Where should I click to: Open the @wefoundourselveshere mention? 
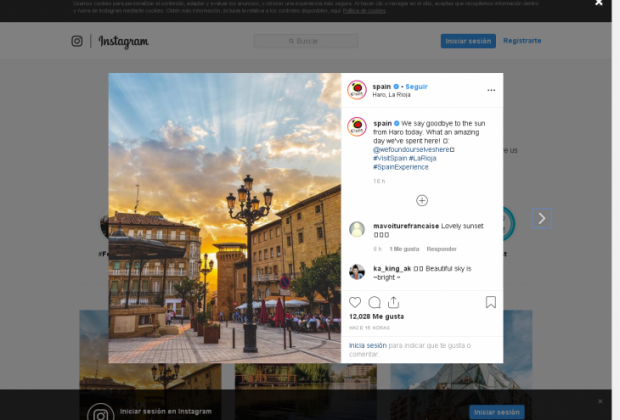pos(412,150)
